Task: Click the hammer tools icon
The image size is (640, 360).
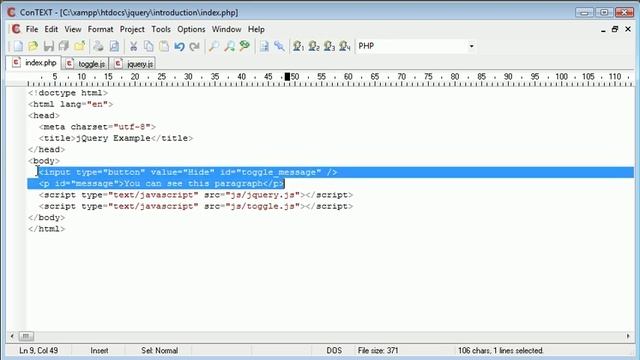Action: coord(280,46)
